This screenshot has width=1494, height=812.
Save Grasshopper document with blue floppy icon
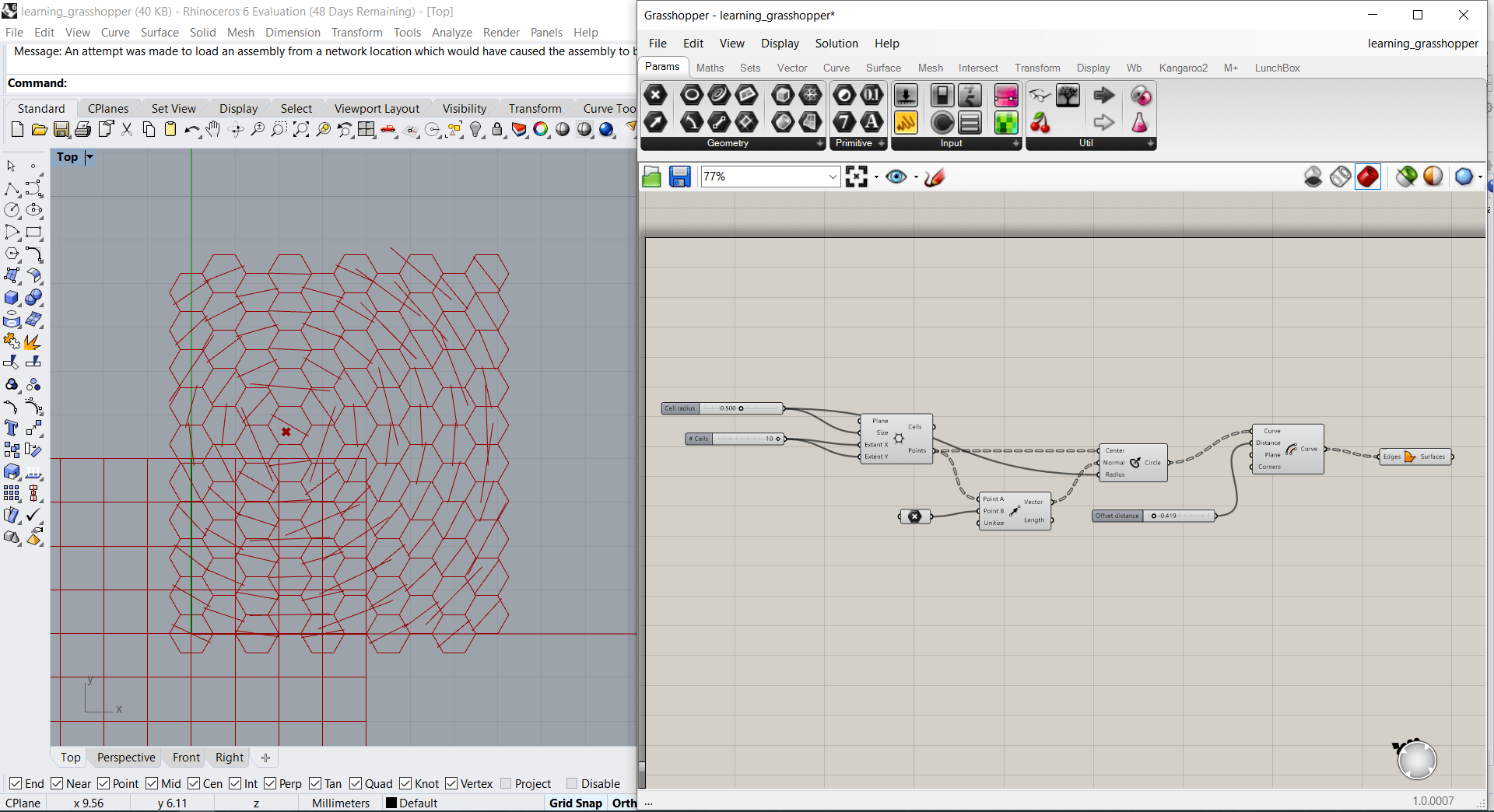pos(680,177)
